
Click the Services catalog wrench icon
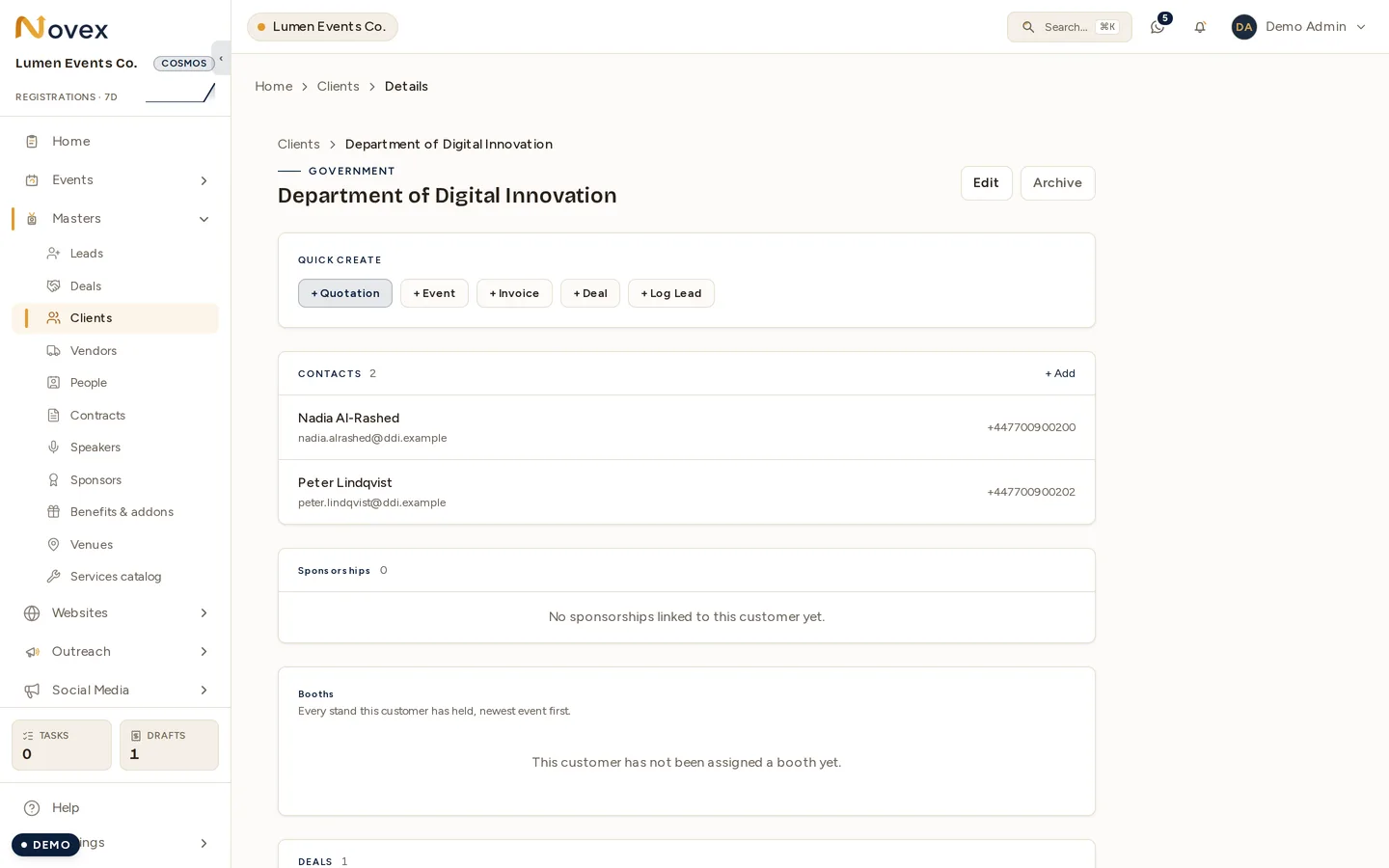pos(54,577)
